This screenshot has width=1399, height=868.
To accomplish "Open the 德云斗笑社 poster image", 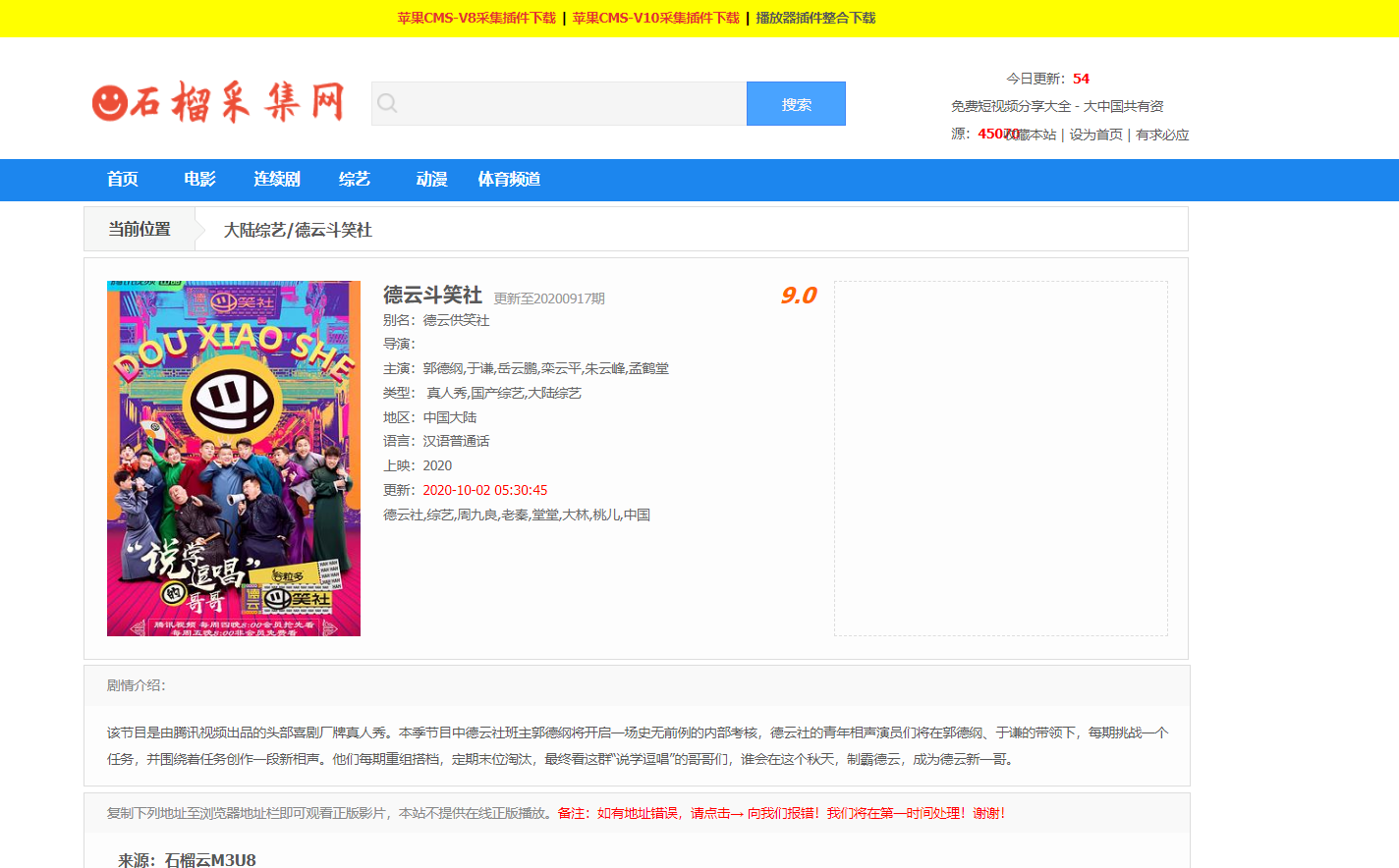I will [x=233, y=459].
